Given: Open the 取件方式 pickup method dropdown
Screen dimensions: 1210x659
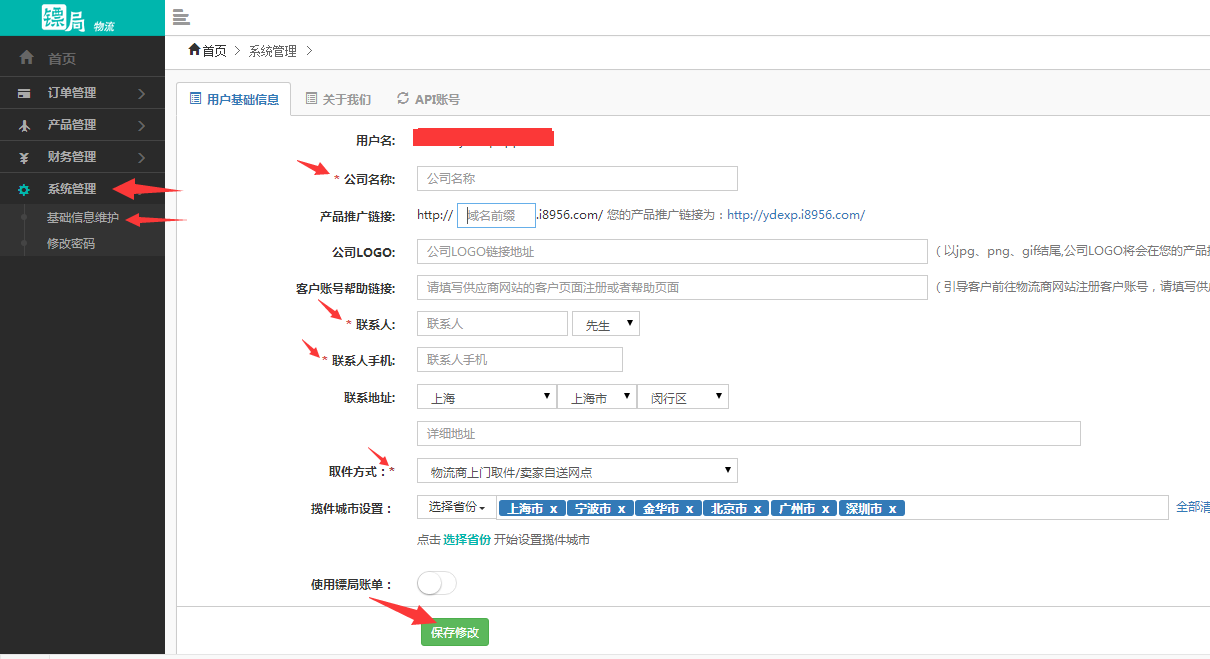Looking at the screenshot, I should pyautogui.click(x=577, y=471).
